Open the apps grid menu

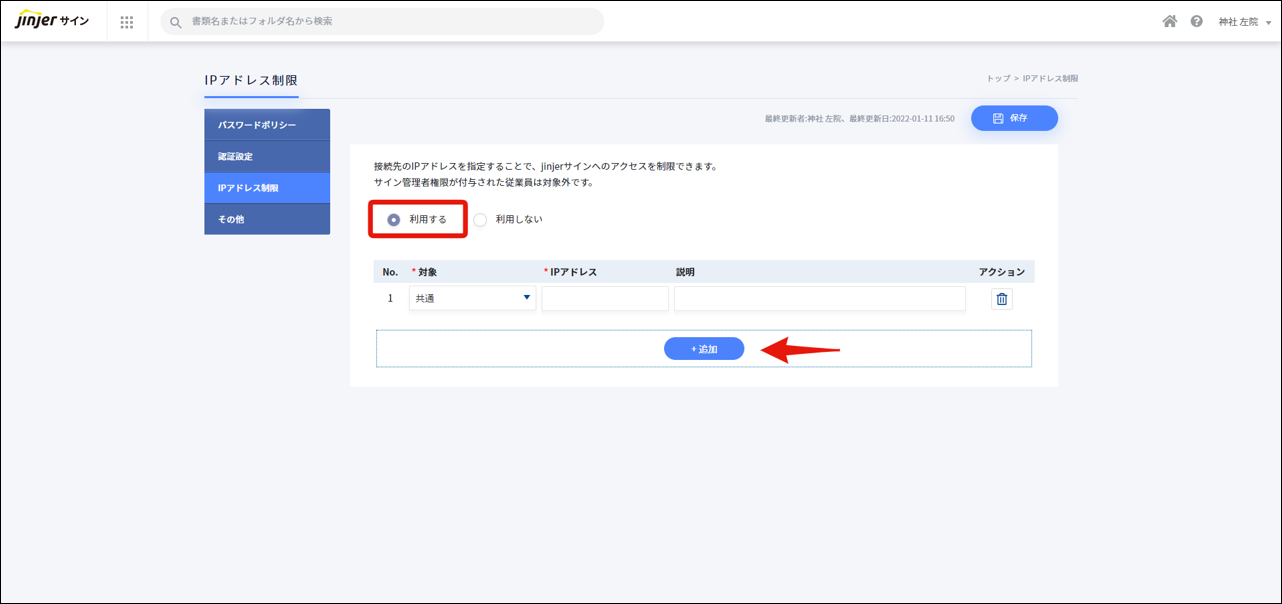pos(127,22)
